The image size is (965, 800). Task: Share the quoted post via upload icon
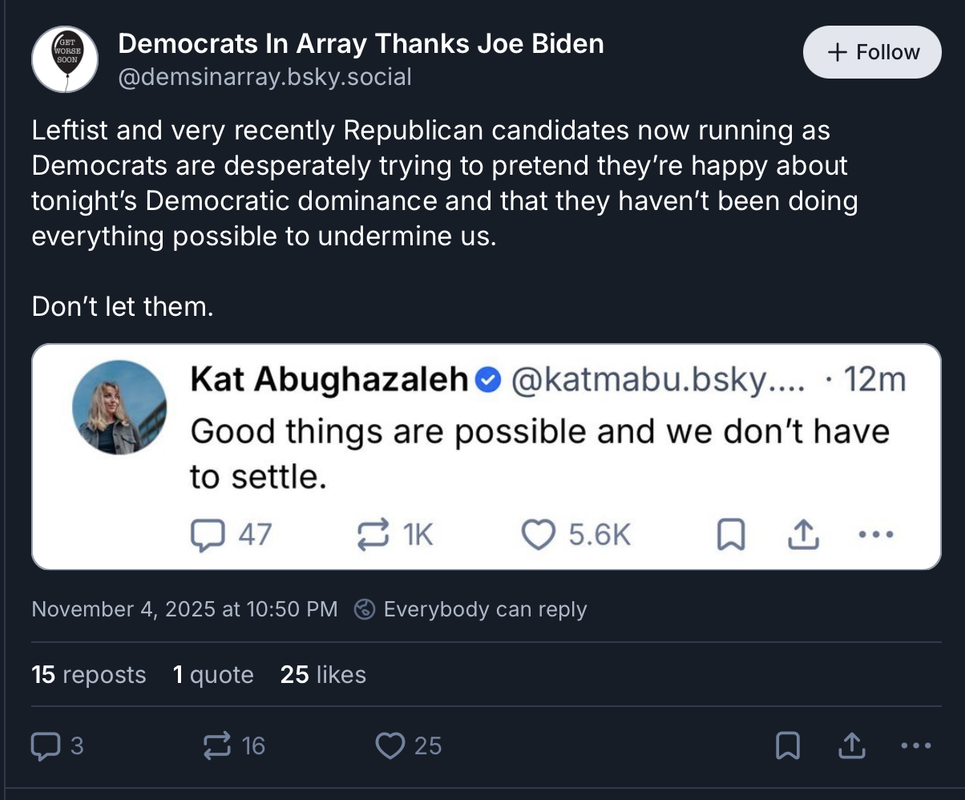click(x=802, y=536)
